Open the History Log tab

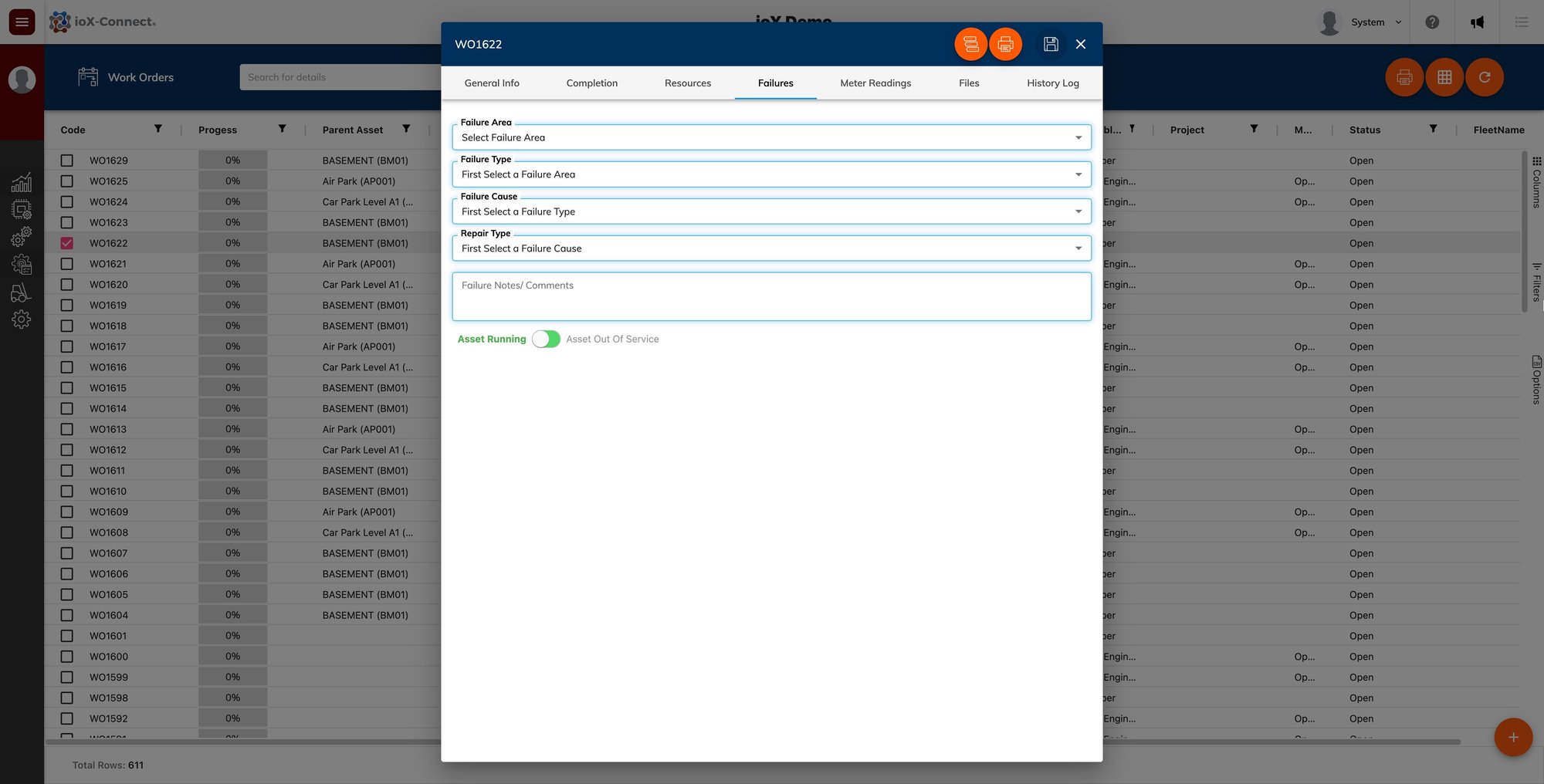coord(1052,83)
